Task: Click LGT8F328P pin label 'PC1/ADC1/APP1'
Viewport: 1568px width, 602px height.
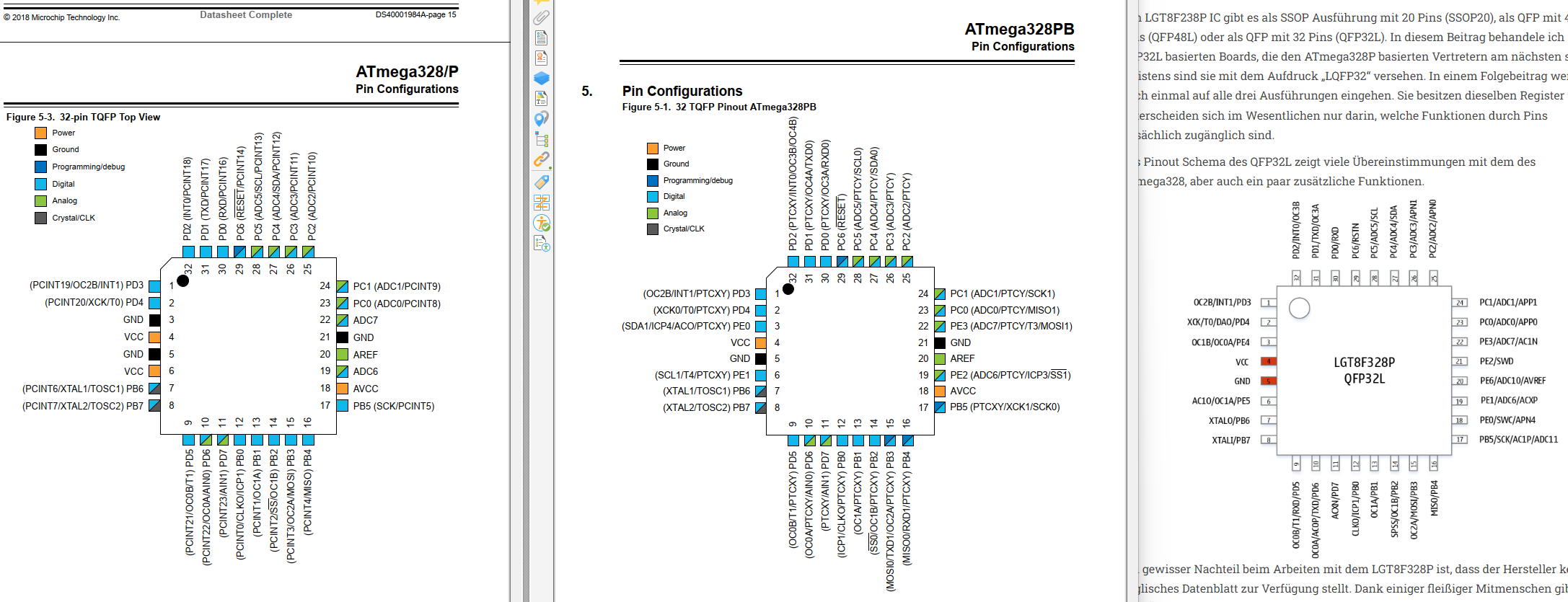Action: (x=1508, y=302)
